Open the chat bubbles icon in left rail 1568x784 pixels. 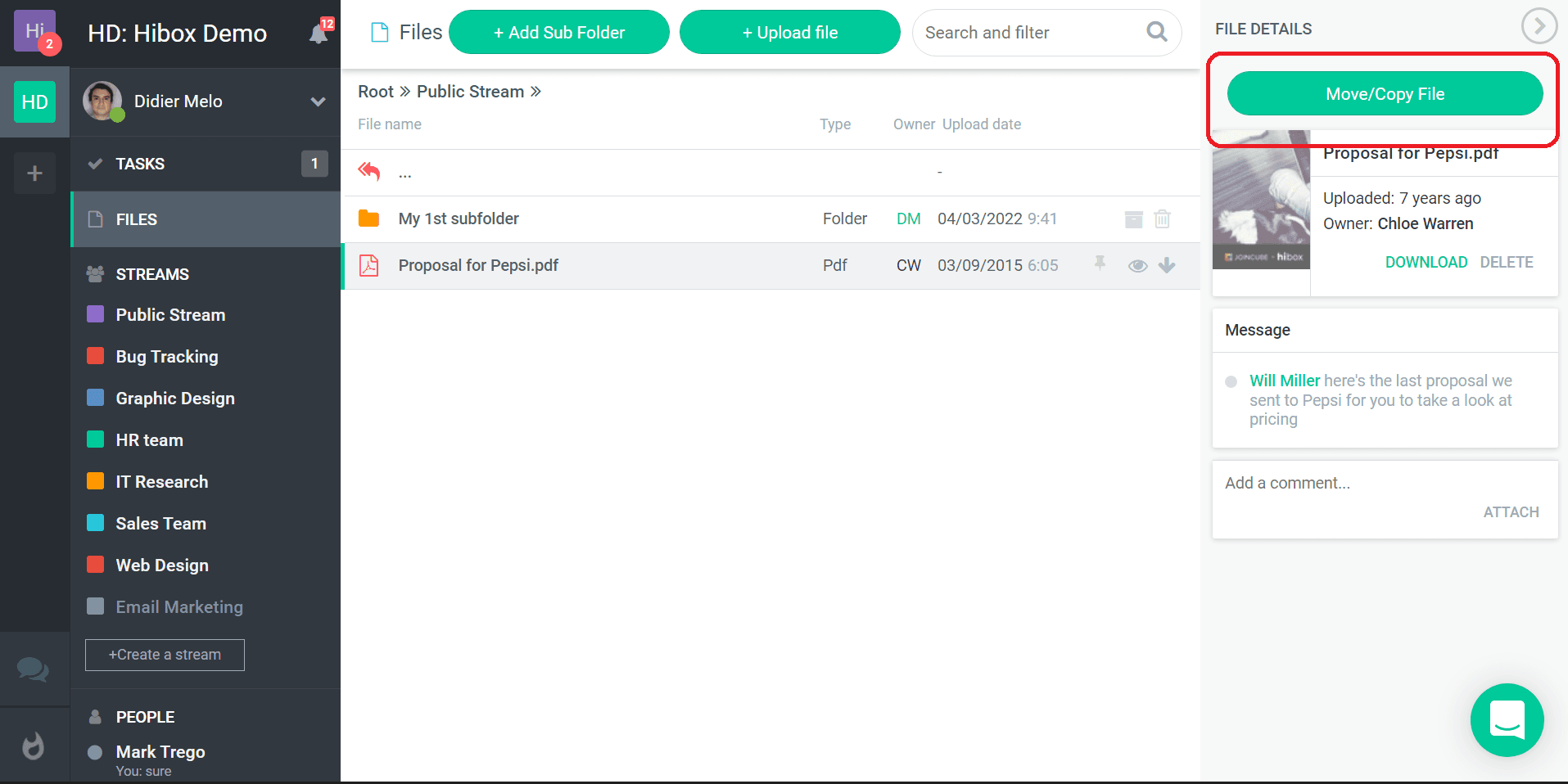[34, 669]
